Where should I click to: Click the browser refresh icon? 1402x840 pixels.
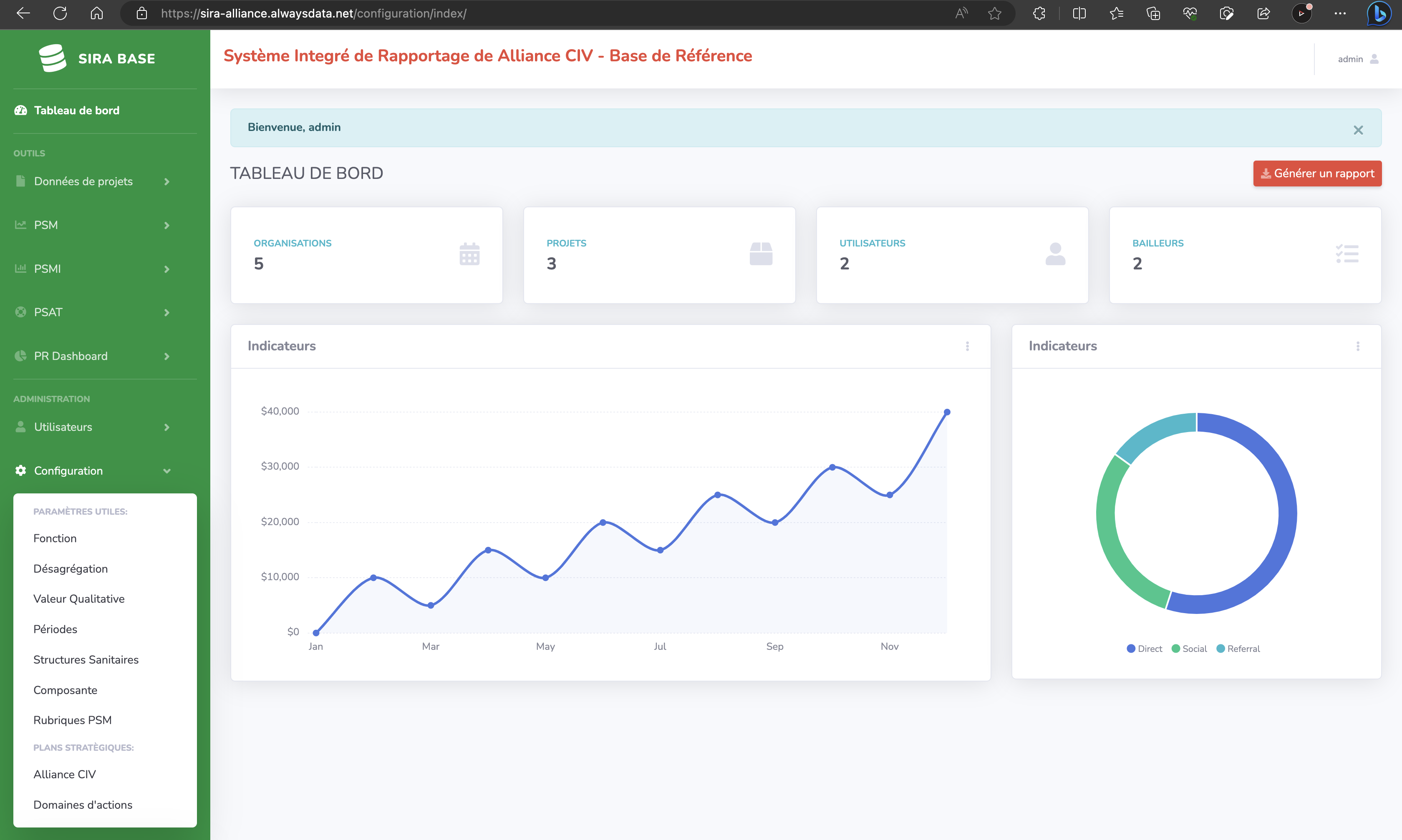pos(60,14)
